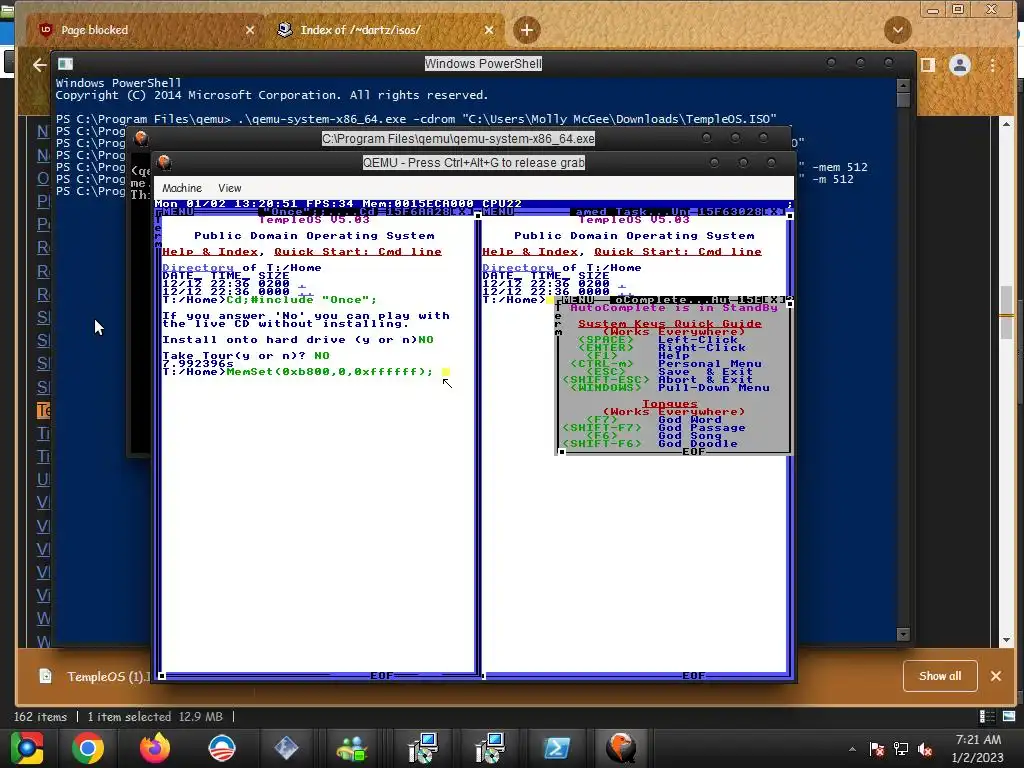Image resolution: width=1024 pixels, height=768 pixels.
Task: Click 'AutoComplete is in StandBy' text
Action: click(674, 308)
